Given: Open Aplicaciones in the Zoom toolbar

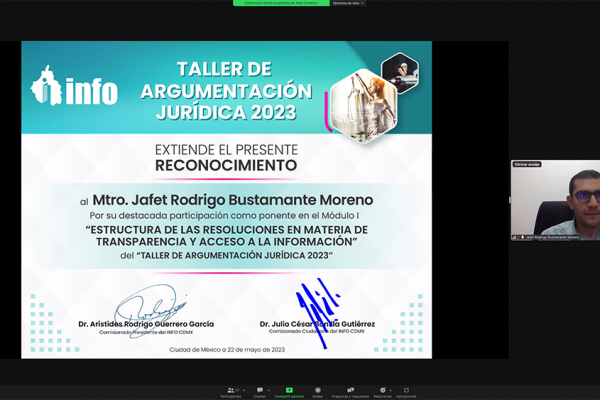Looking at the screenshot, I should tap(406, 392).
